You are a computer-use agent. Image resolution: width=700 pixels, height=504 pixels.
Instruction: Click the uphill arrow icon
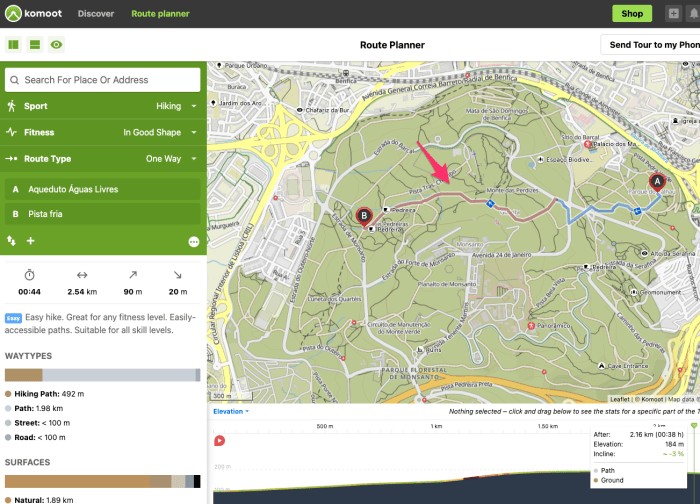click(133, 275)
